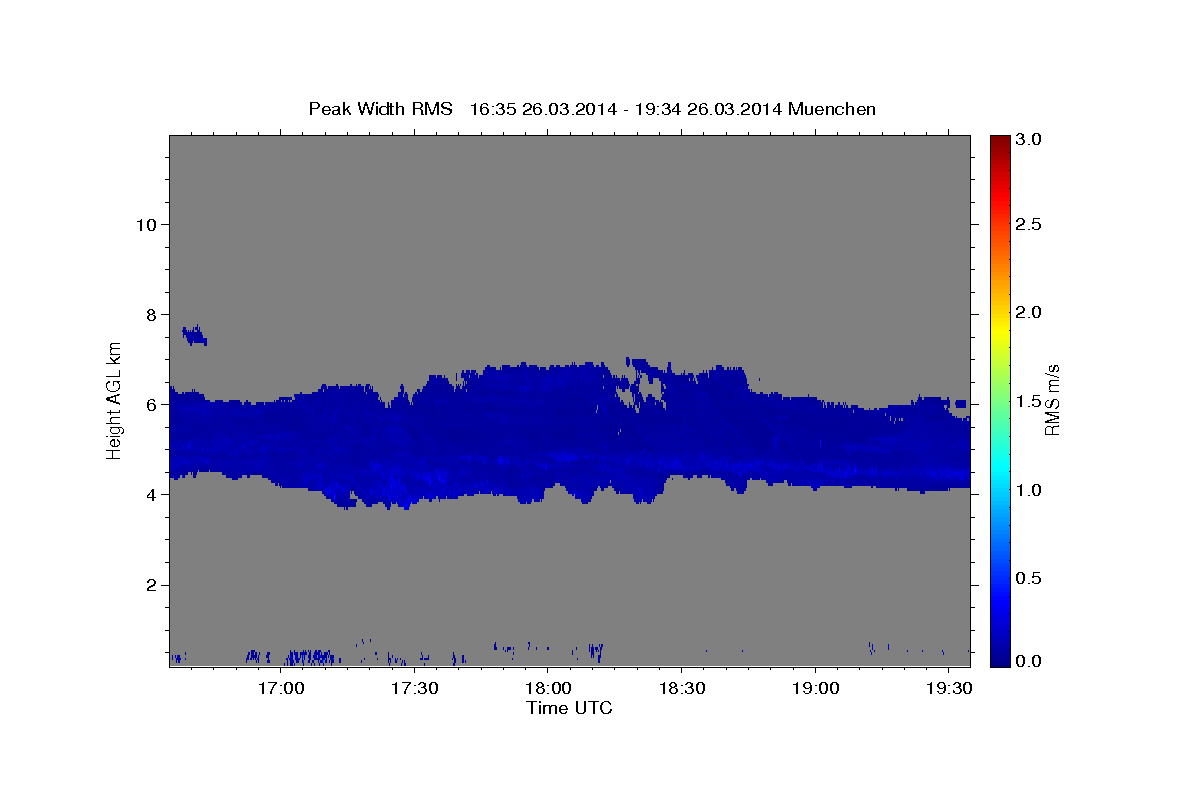Viewport: 1200px width, 800px height.
Task: Click the height tick label 4
Action: (150, 494)
